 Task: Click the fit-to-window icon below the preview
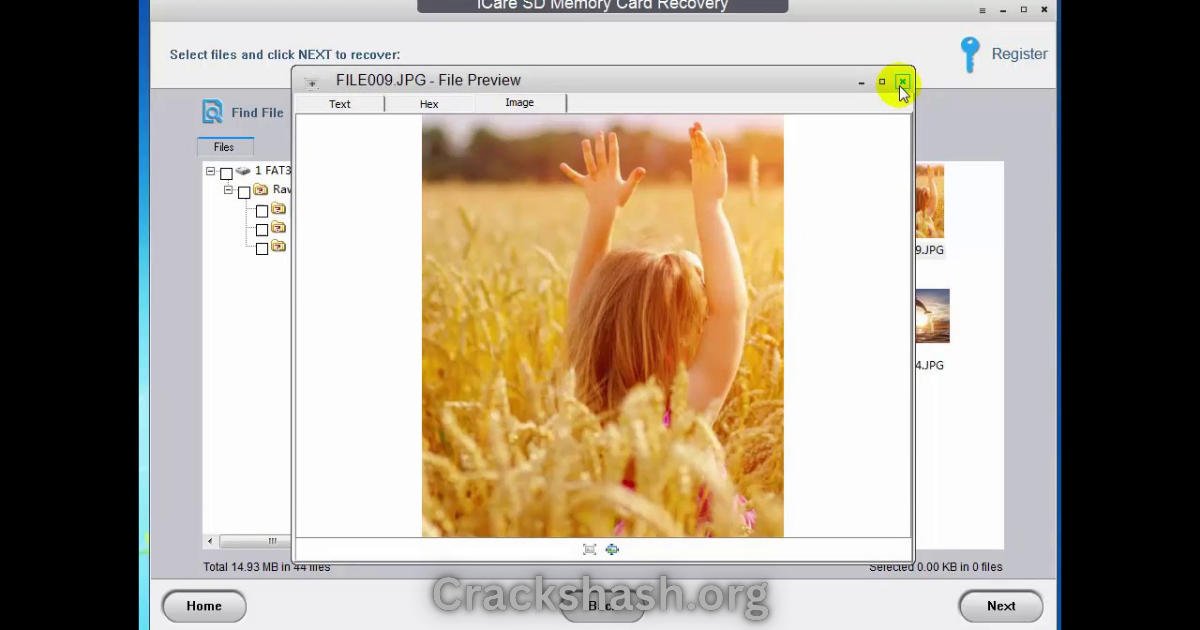pos(589,549)
